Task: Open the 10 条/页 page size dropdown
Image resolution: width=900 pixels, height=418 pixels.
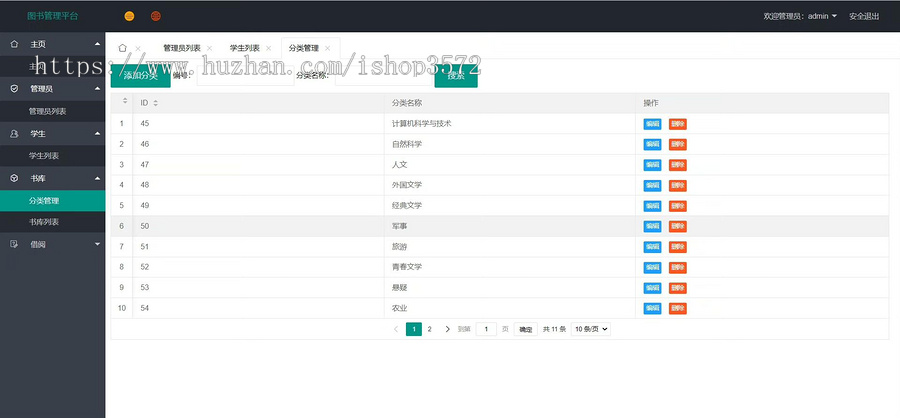Action: pos(591,329)
